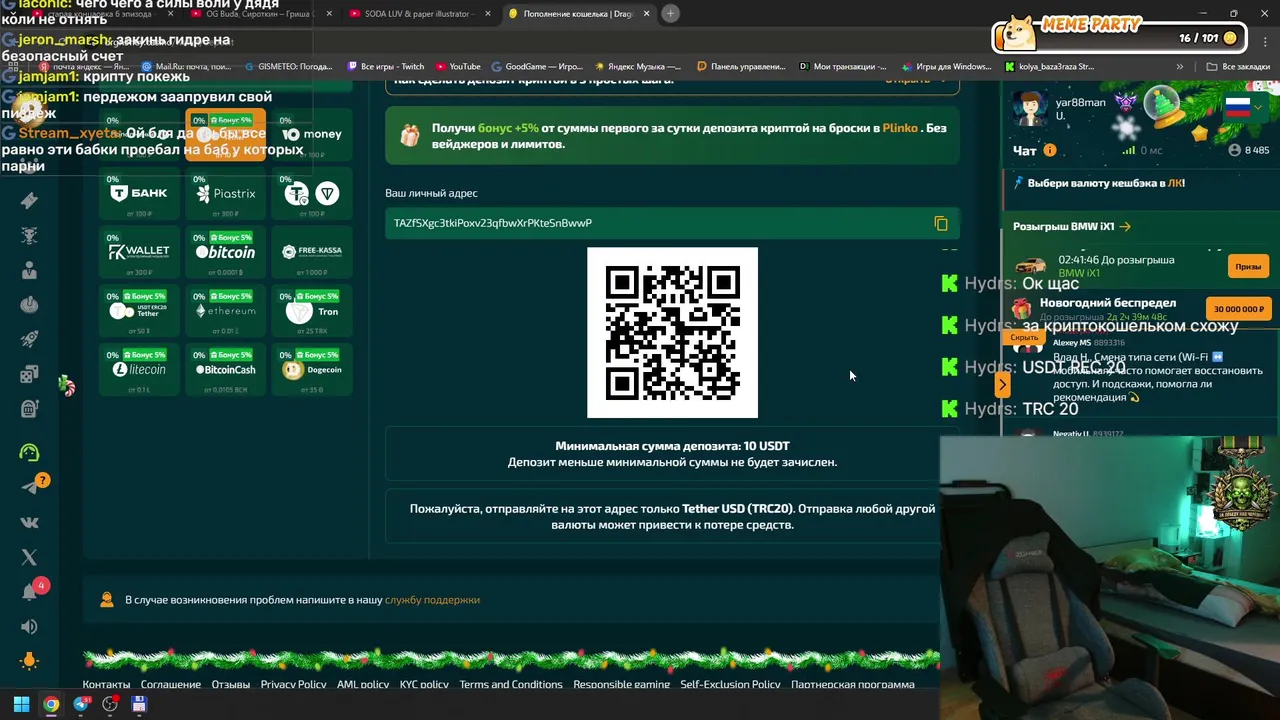
Task: Open the support service link
Action: (x=432, y=600)
